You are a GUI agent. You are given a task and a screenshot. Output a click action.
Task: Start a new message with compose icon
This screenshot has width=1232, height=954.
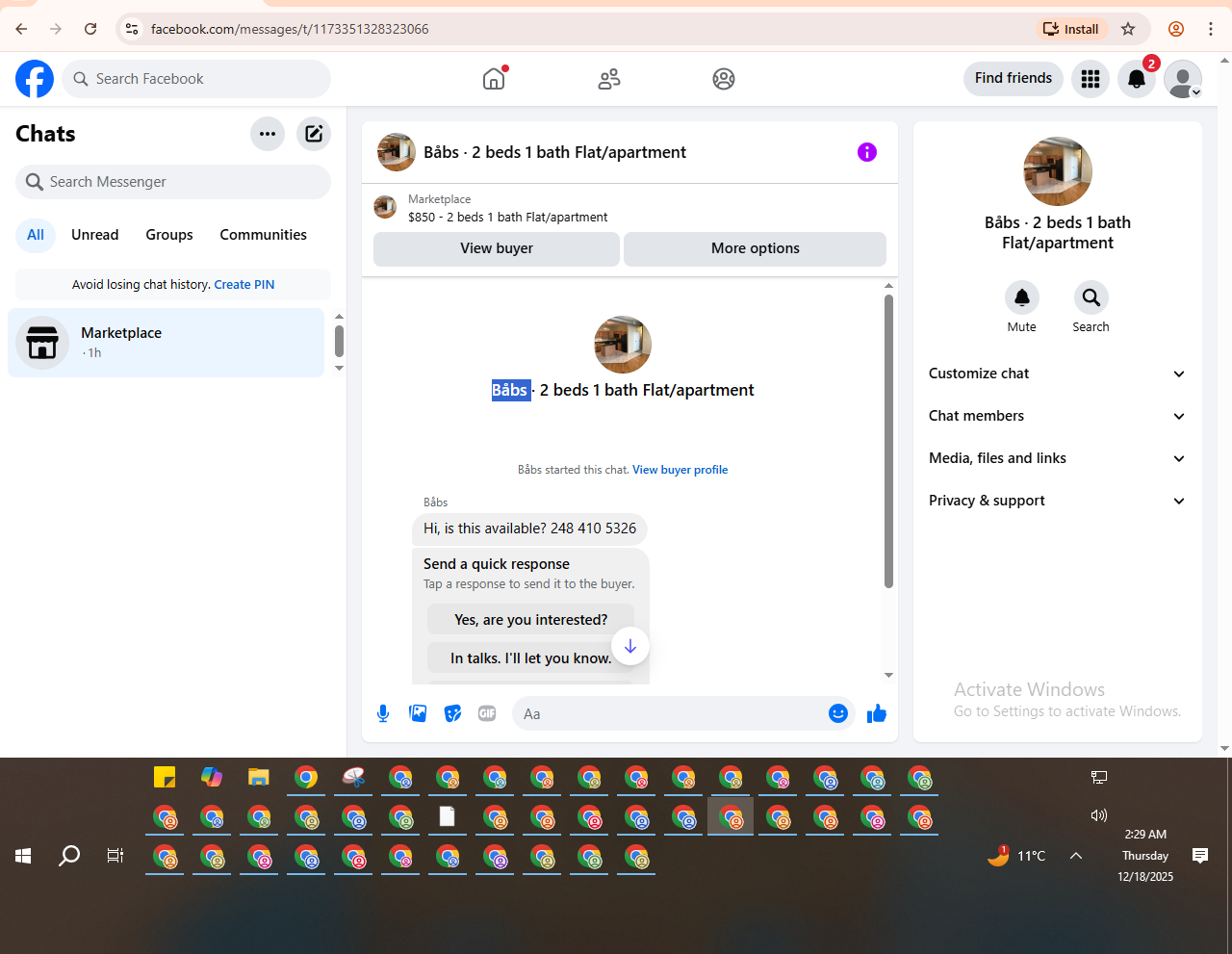(314, 134)
